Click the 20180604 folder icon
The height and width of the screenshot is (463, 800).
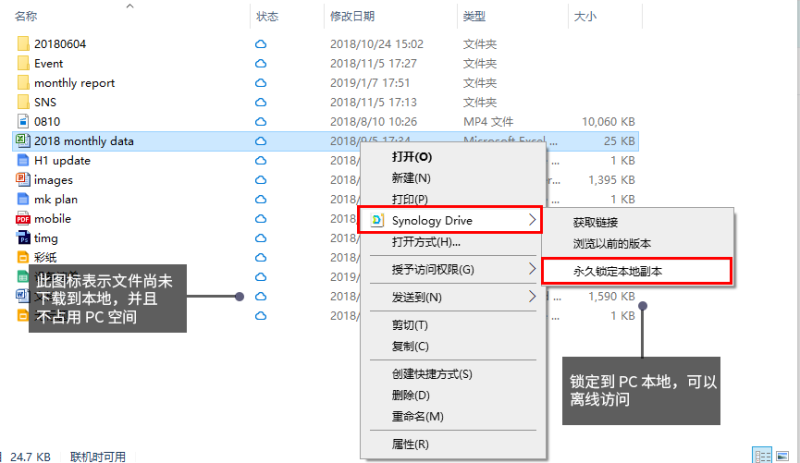[x=23, y=43]
